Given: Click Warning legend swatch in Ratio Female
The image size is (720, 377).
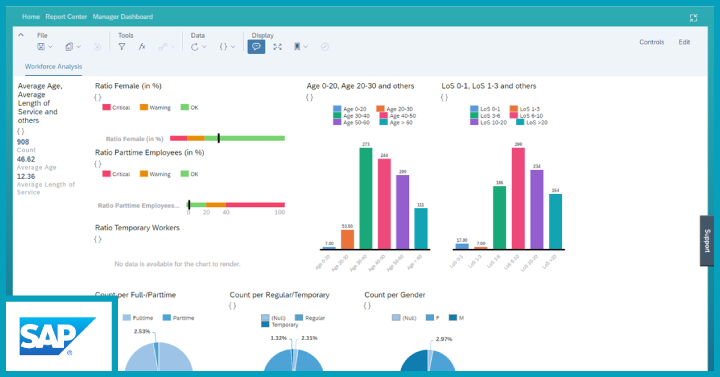Looking at the screenshot, I should point(144,107).
